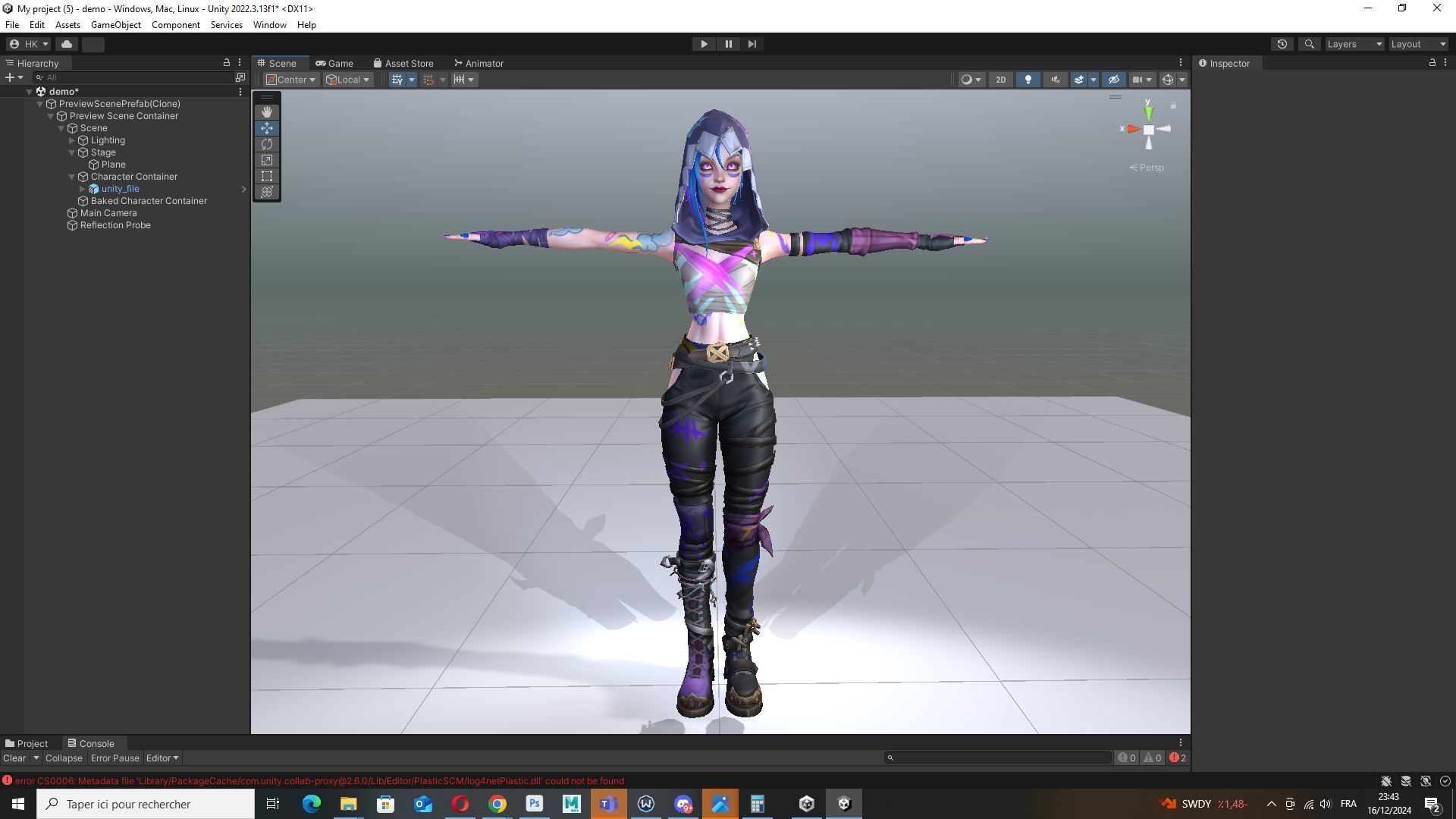This screenshot has height=819, width=1456.
Task: Toggle Console Collapse button
Action: pyautogui.click(x=64, y=758)
